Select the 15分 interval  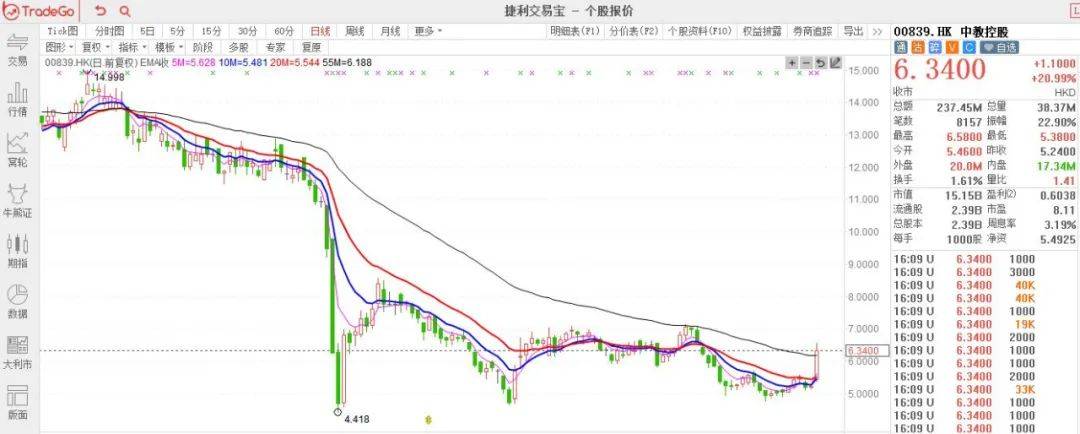(x=211, y=31)
